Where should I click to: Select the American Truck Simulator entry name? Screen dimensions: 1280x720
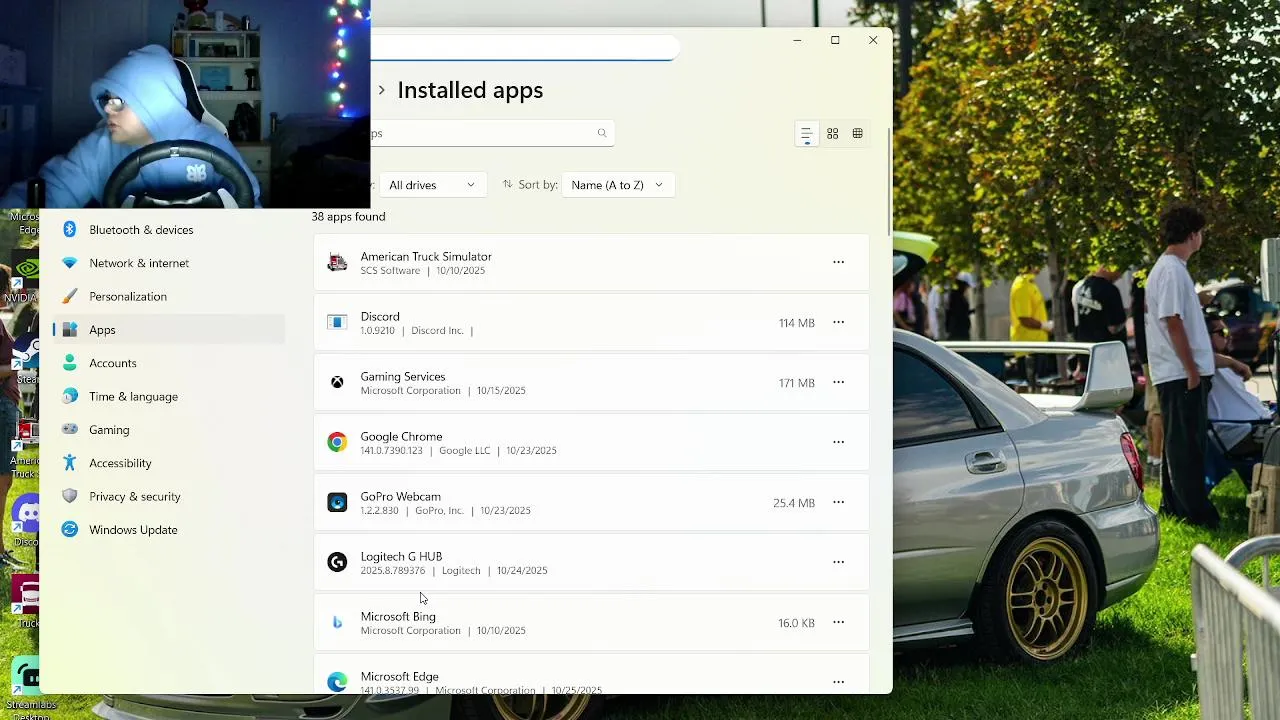426,257
